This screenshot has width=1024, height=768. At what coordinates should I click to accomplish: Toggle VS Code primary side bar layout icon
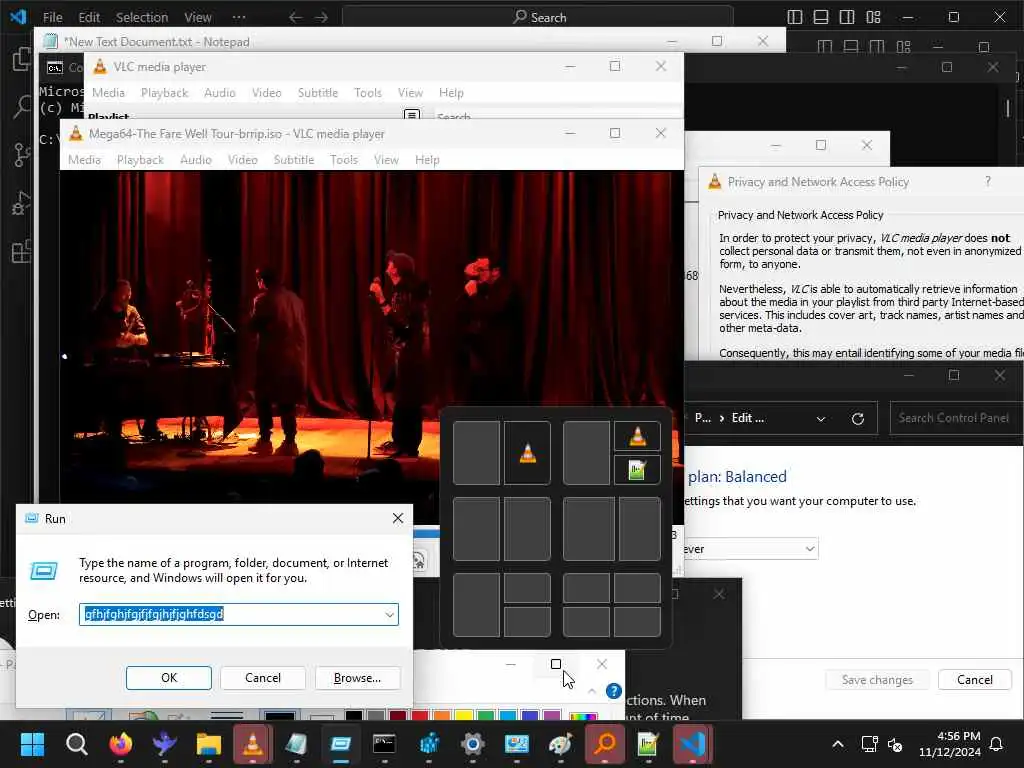tap(795, 17)
